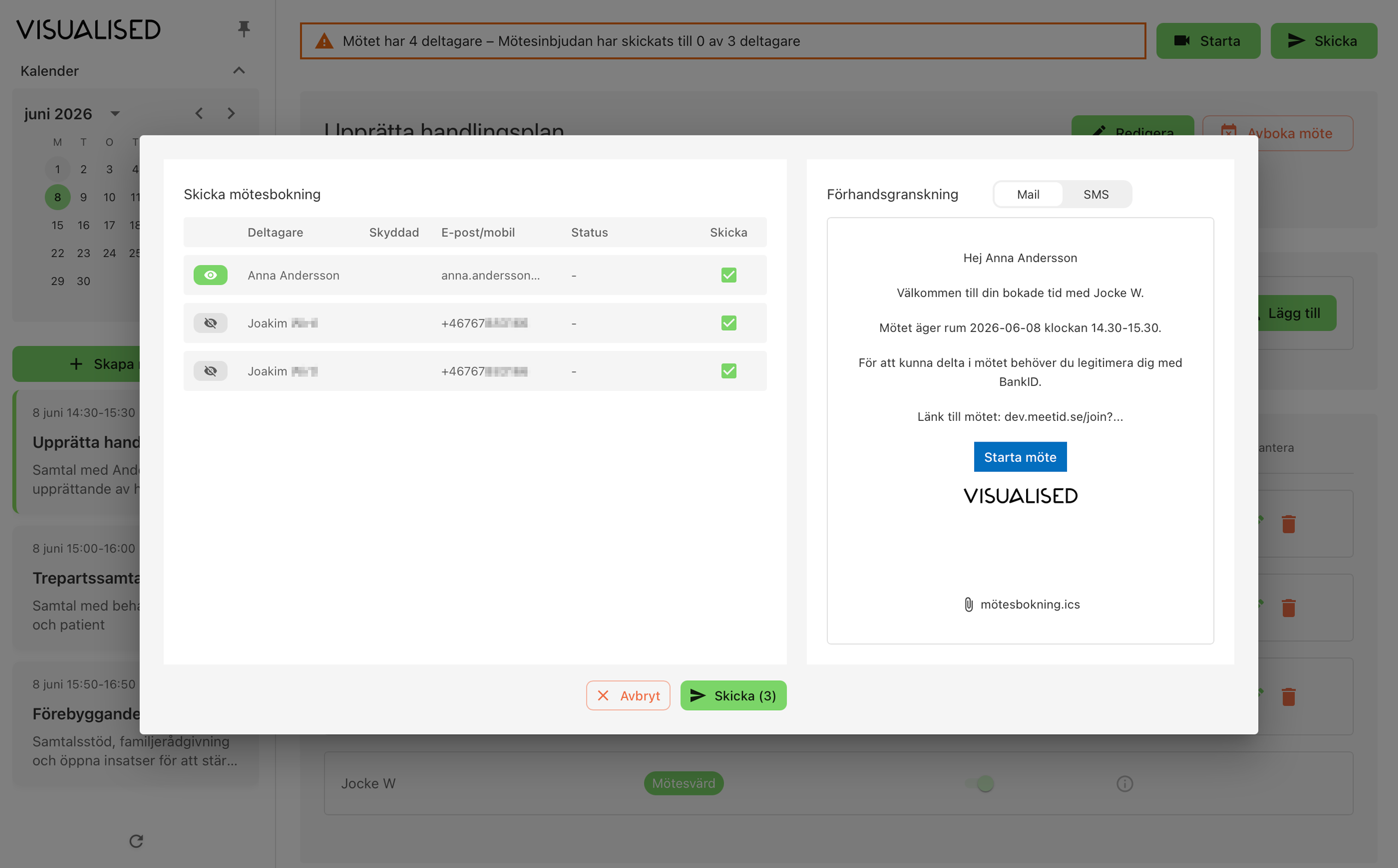Image resolution: width=1398 pixels, height=868 pixels.
Task: Select June 8 in the calendar
Action: point(57,197)
